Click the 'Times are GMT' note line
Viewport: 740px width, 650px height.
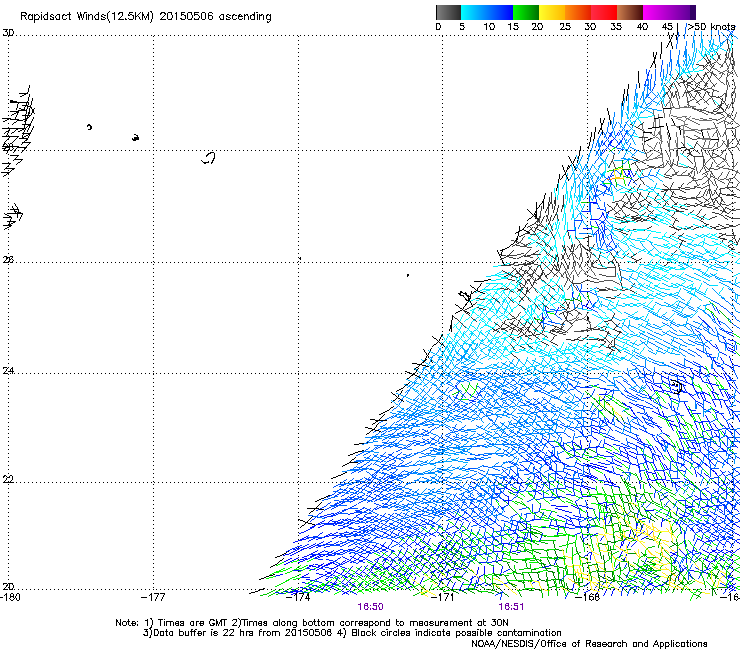(312, 623)
